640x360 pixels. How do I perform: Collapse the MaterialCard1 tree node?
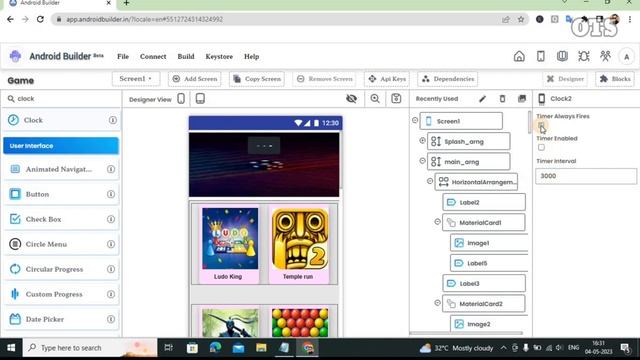[x=437, y=222]
